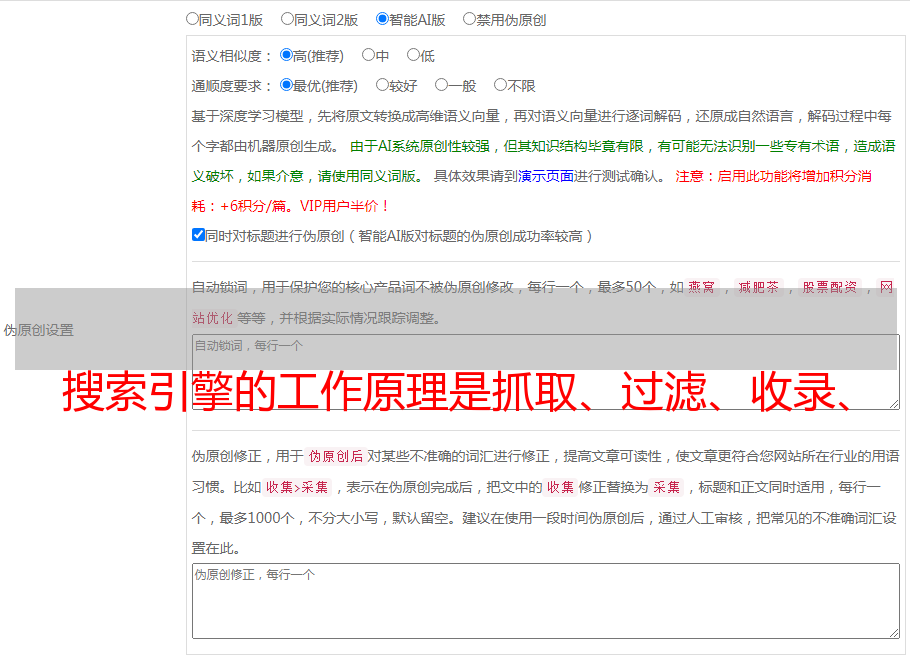
Task: Set 通顺度要求 to 一般
Action: point(442,85)
